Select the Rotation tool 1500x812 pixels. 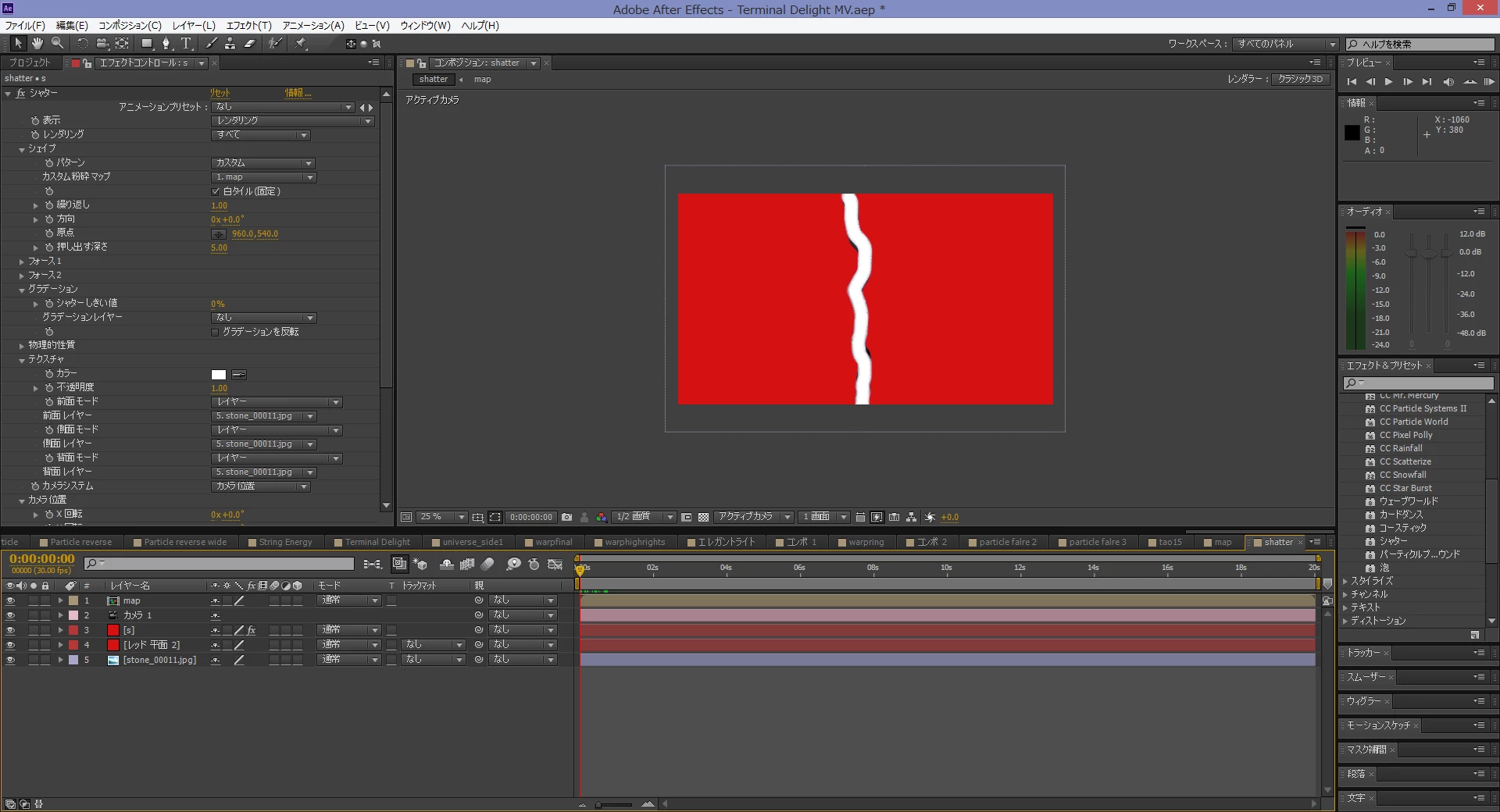(83, 44)
